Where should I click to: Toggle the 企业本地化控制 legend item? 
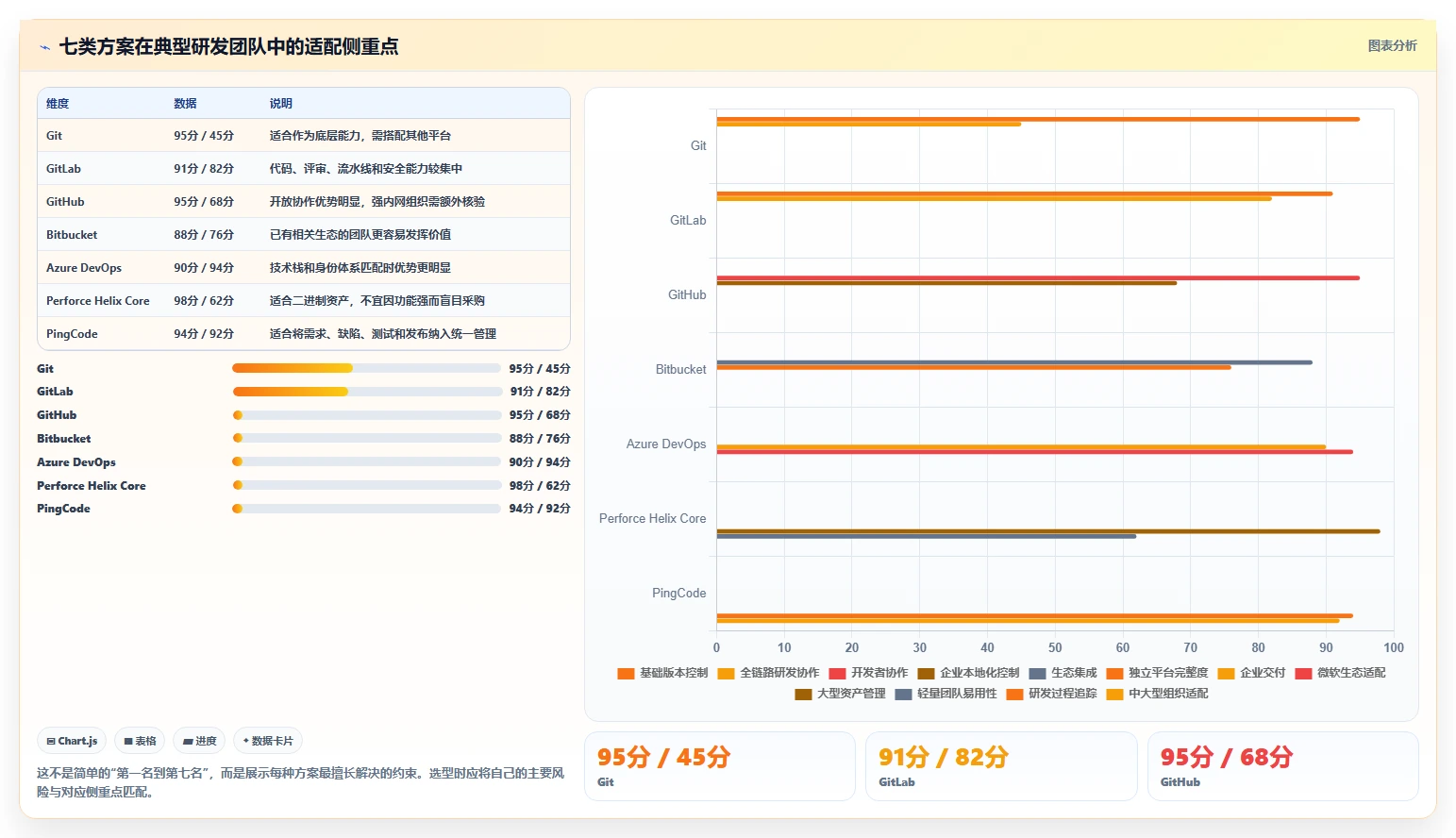point(968,673)
